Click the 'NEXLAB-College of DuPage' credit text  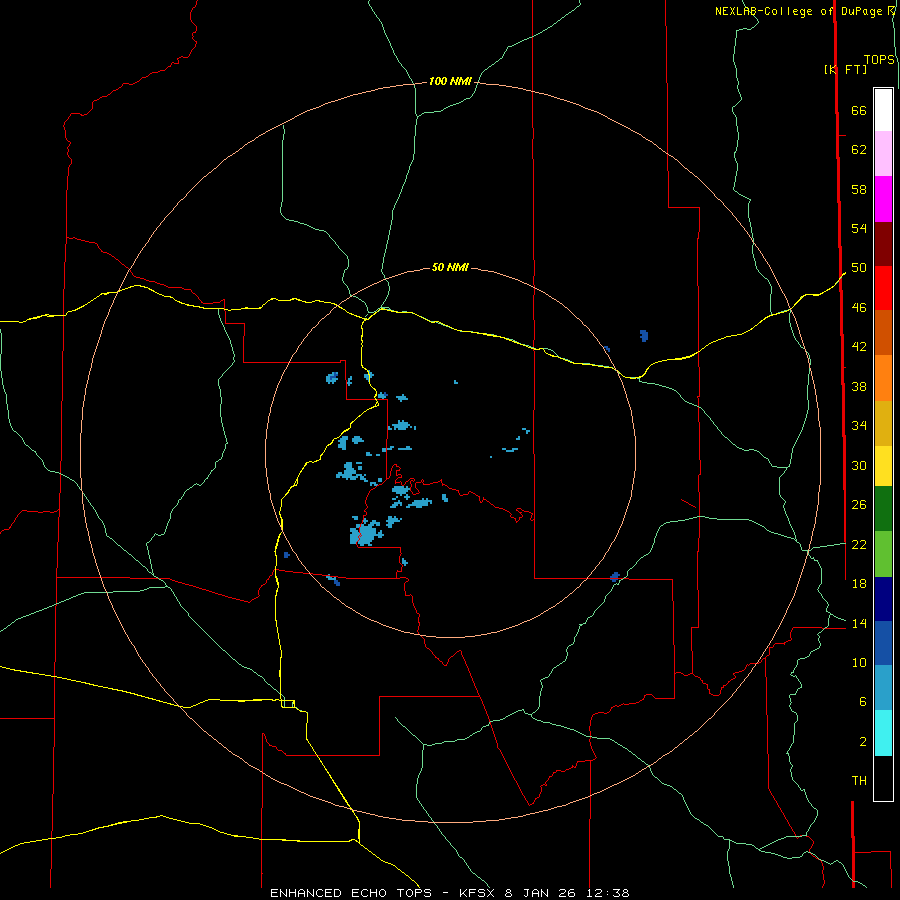pyautogui.click(x=800, y=11)
